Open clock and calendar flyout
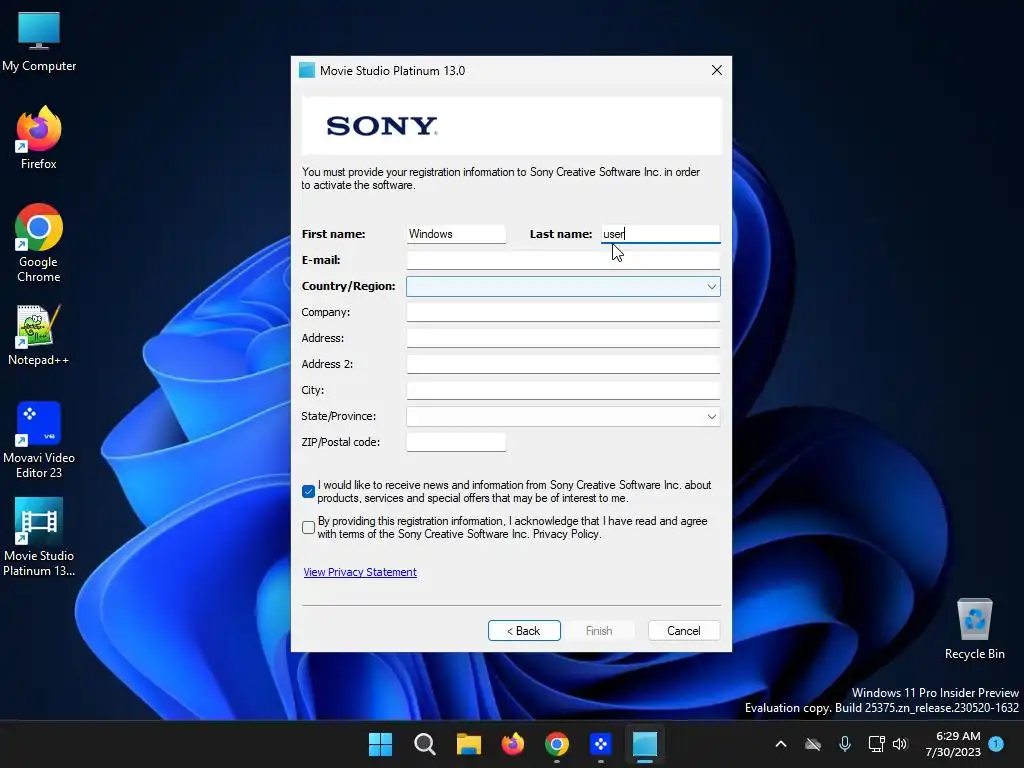This screenshot has height=768, width=1024. 953,744
